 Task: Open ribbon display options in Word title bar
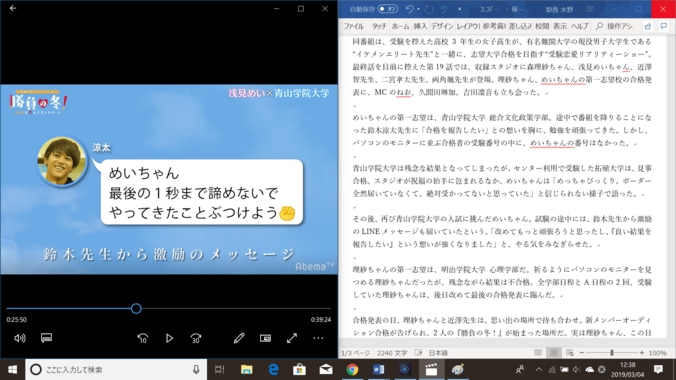[590, 9]
